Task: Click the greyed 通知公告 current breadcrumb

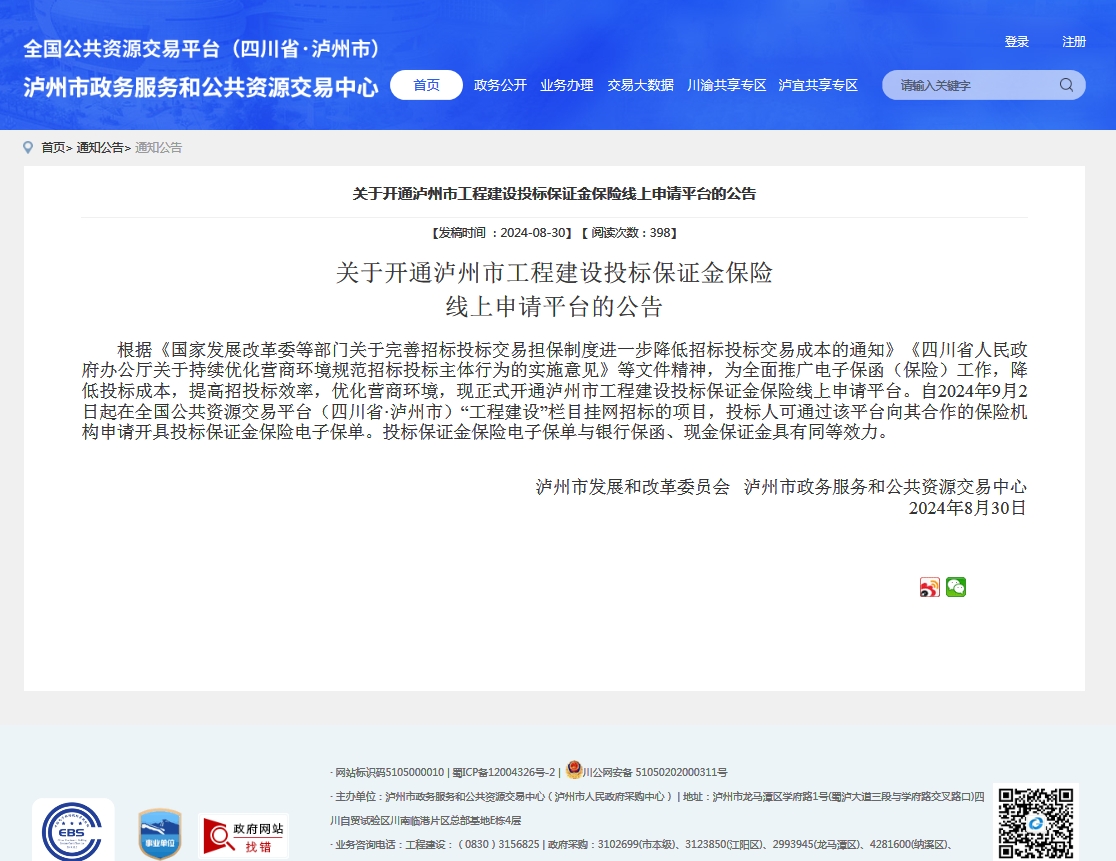Action: pos(159,147)
